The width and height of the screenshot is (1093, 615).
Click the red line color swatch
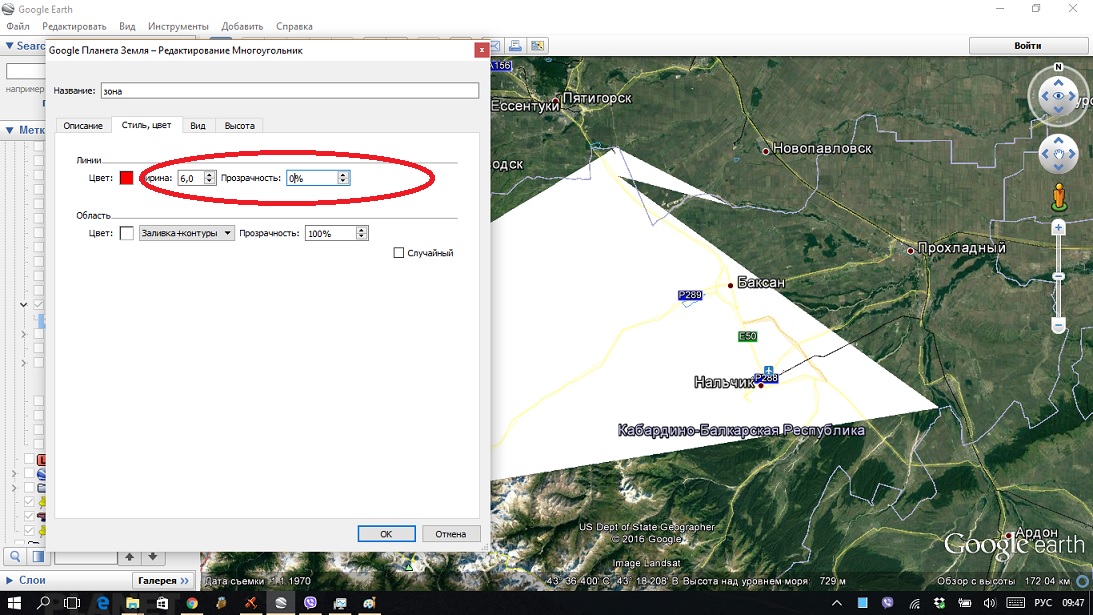tap(127, 178)
